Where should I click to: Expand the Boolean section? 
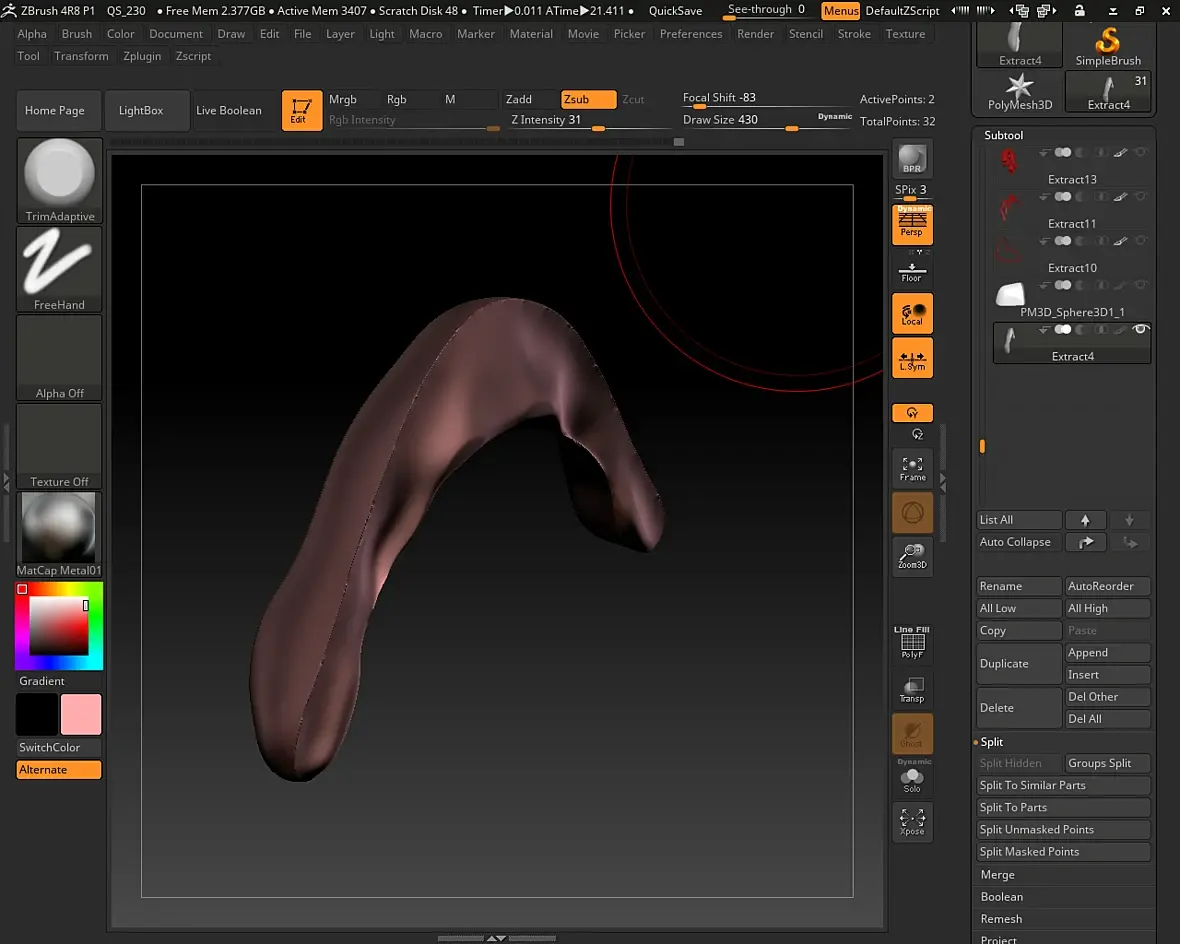coord(1001,897)
